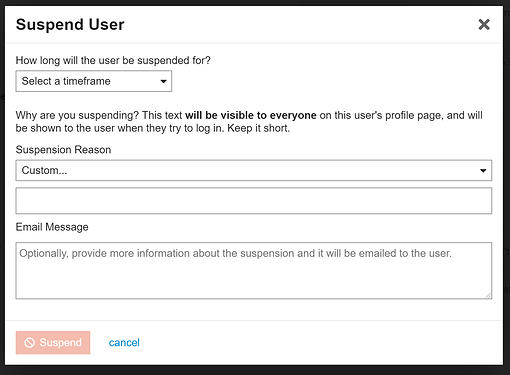Click "How long will the user be suspended for?" label
Viewport: 510px width, 375px height.
113,60
